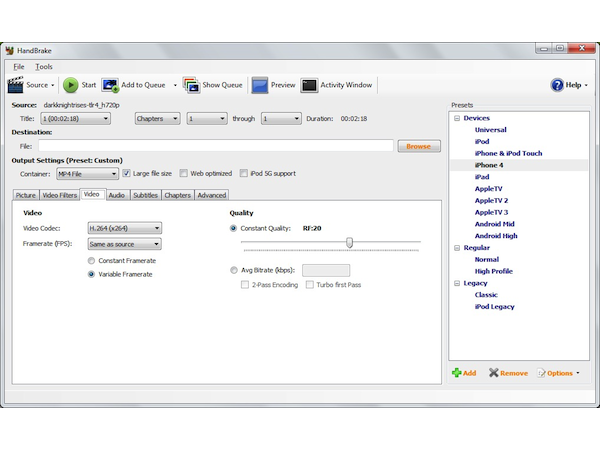Open the Add to Queue dropdown arrow
Viewport: 600px width, 450px height.
[175, 85]
